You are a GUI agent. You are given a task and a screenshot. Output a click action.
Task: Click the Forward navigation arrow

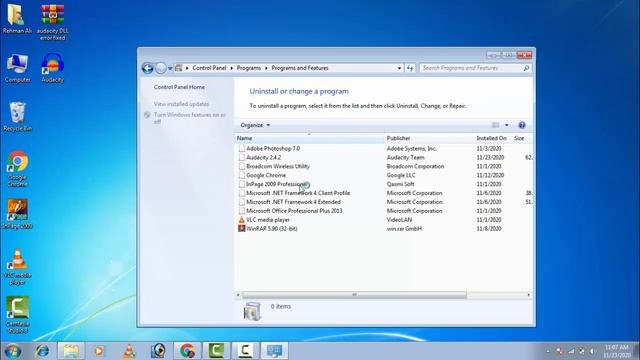(x=161, y=68)
